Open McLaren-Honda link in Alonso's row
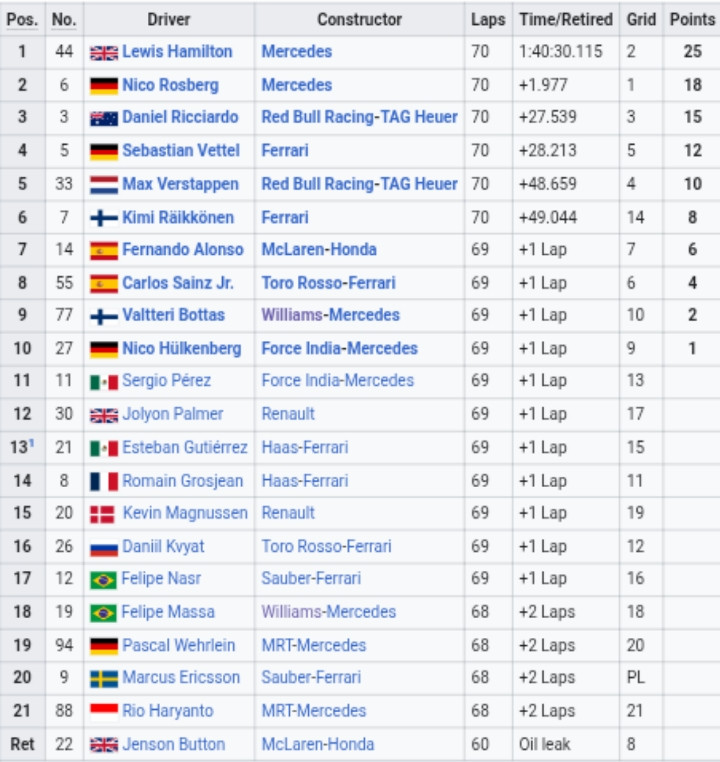The image size is (720, 762). [319, 249]
